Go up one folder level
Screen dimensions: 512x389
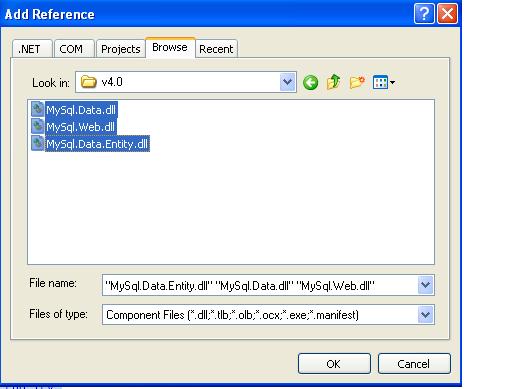[x=333, y=82]
